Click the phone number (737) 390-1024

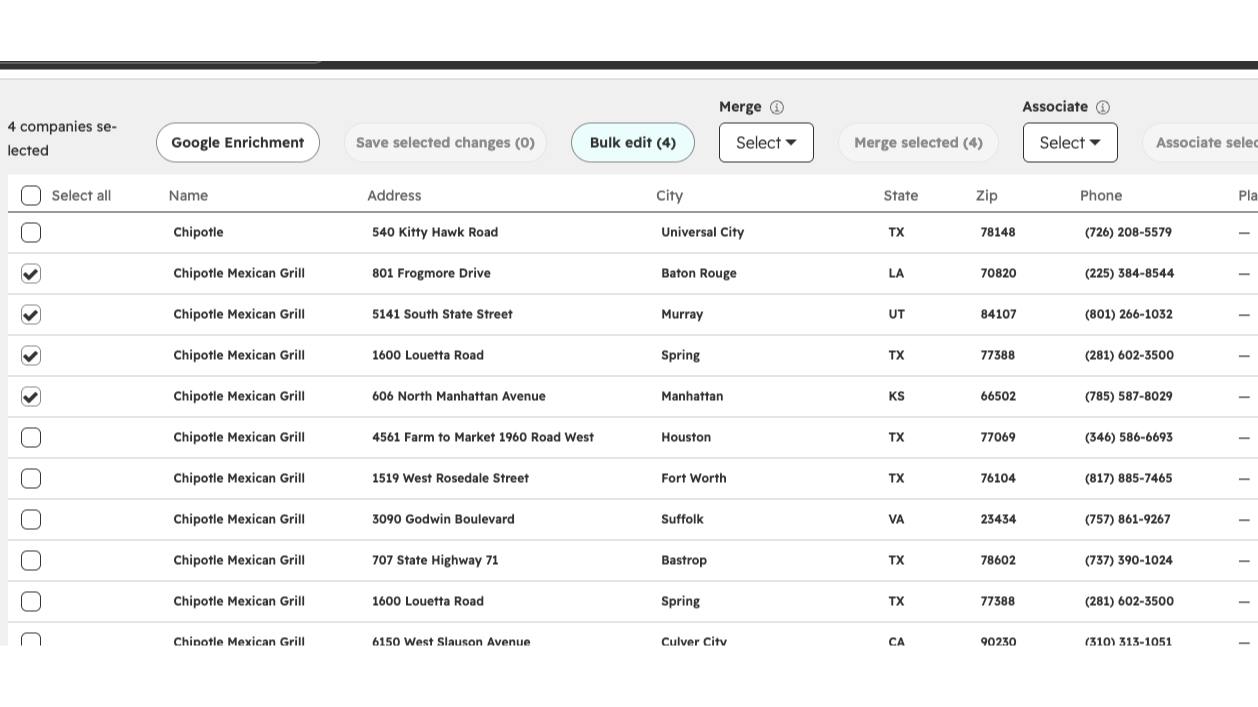click(1128, 560)
